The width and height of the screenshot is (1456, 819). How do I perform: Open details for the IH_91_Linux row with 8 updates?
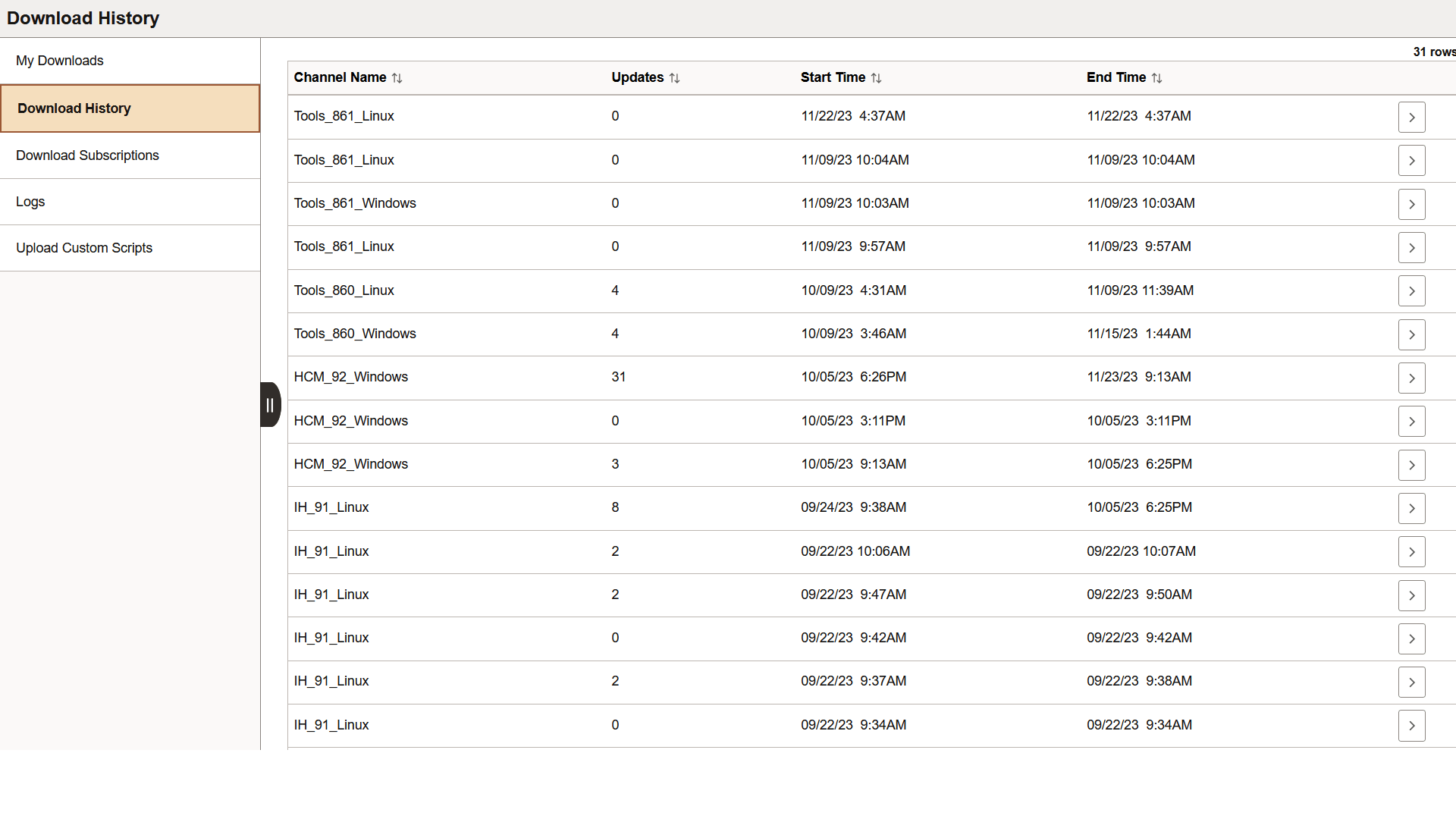[x=1411, y=508]
